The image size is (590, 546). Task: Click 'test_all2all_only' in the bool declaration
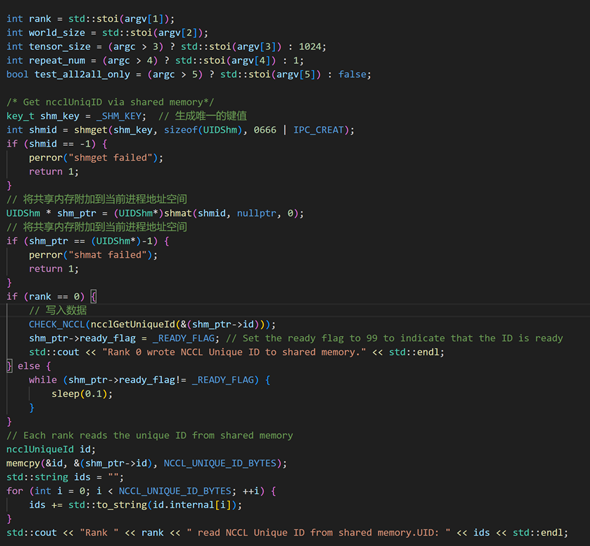(x=82, y=75)
